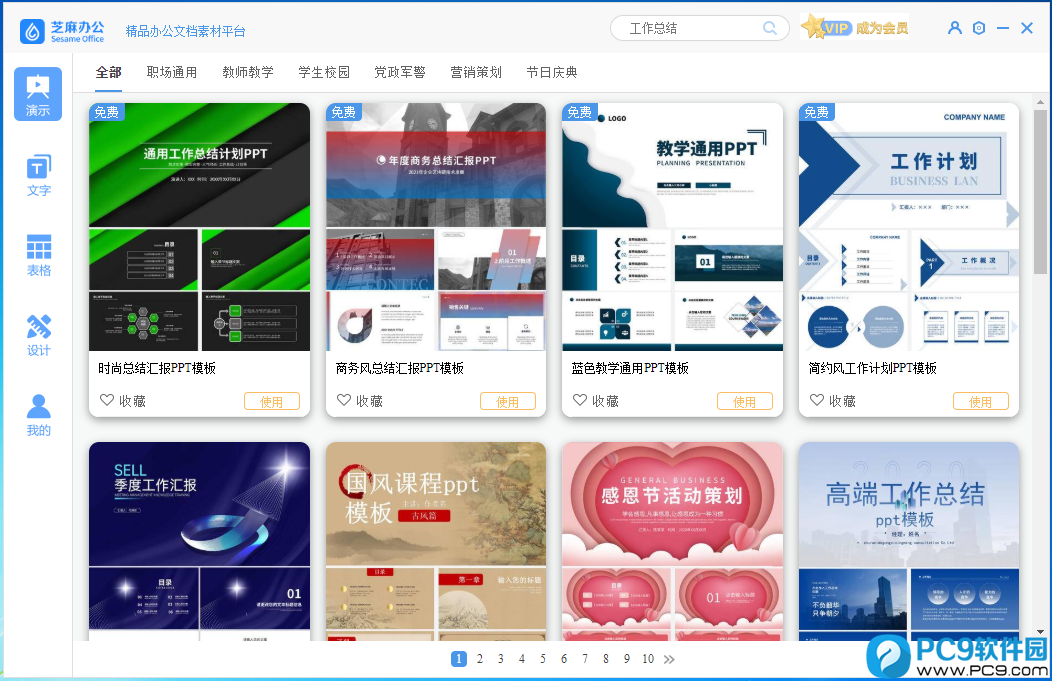Favorite the 蓝色教学通用PPT模板 card

pyautogui.click(x=595, y=401)
